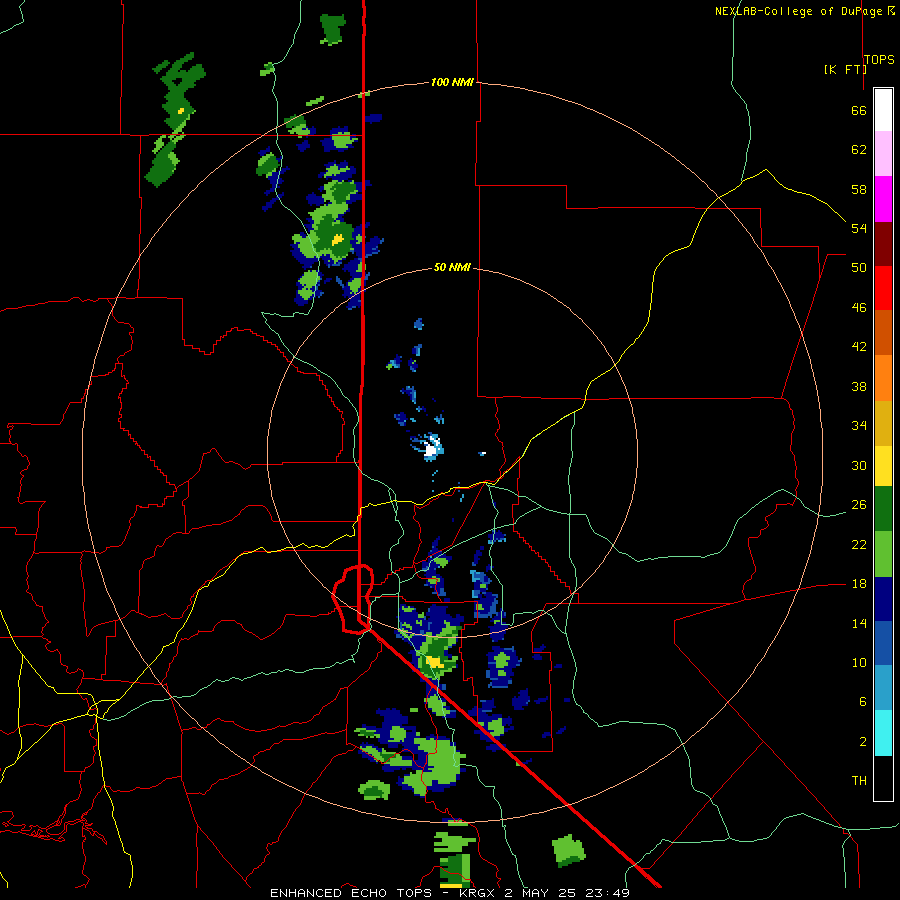
Task: Click the orange legend swatch near 38
Action: tap(883, 378)
